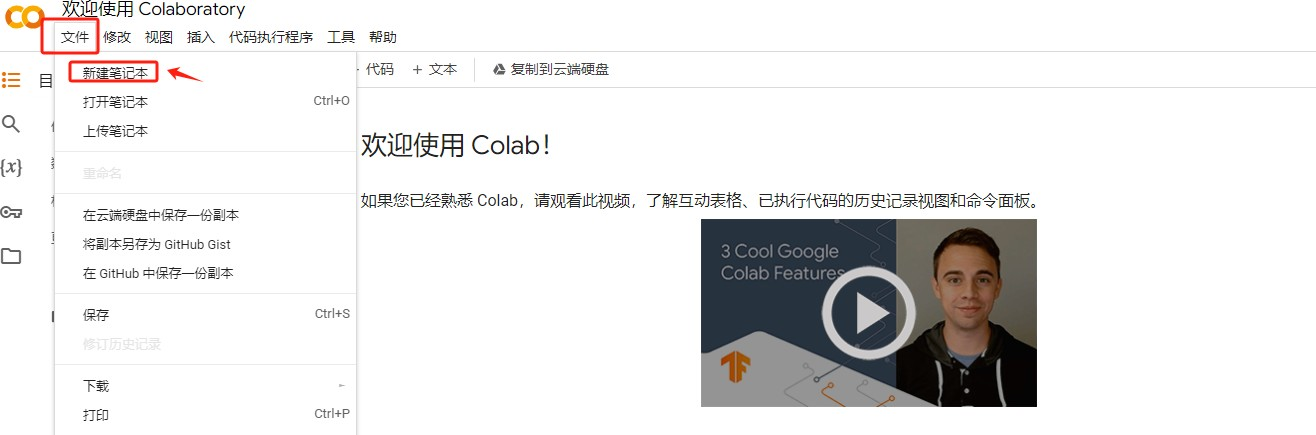Open the 代码执行程序 menu

pyautogui.click(x=271, y=37)
